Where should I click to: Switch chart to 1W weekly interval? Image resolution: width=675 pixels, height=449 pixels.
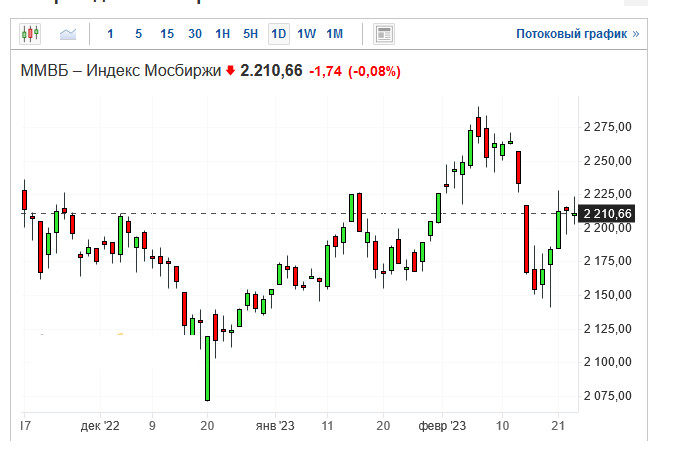tap(306, 34)
